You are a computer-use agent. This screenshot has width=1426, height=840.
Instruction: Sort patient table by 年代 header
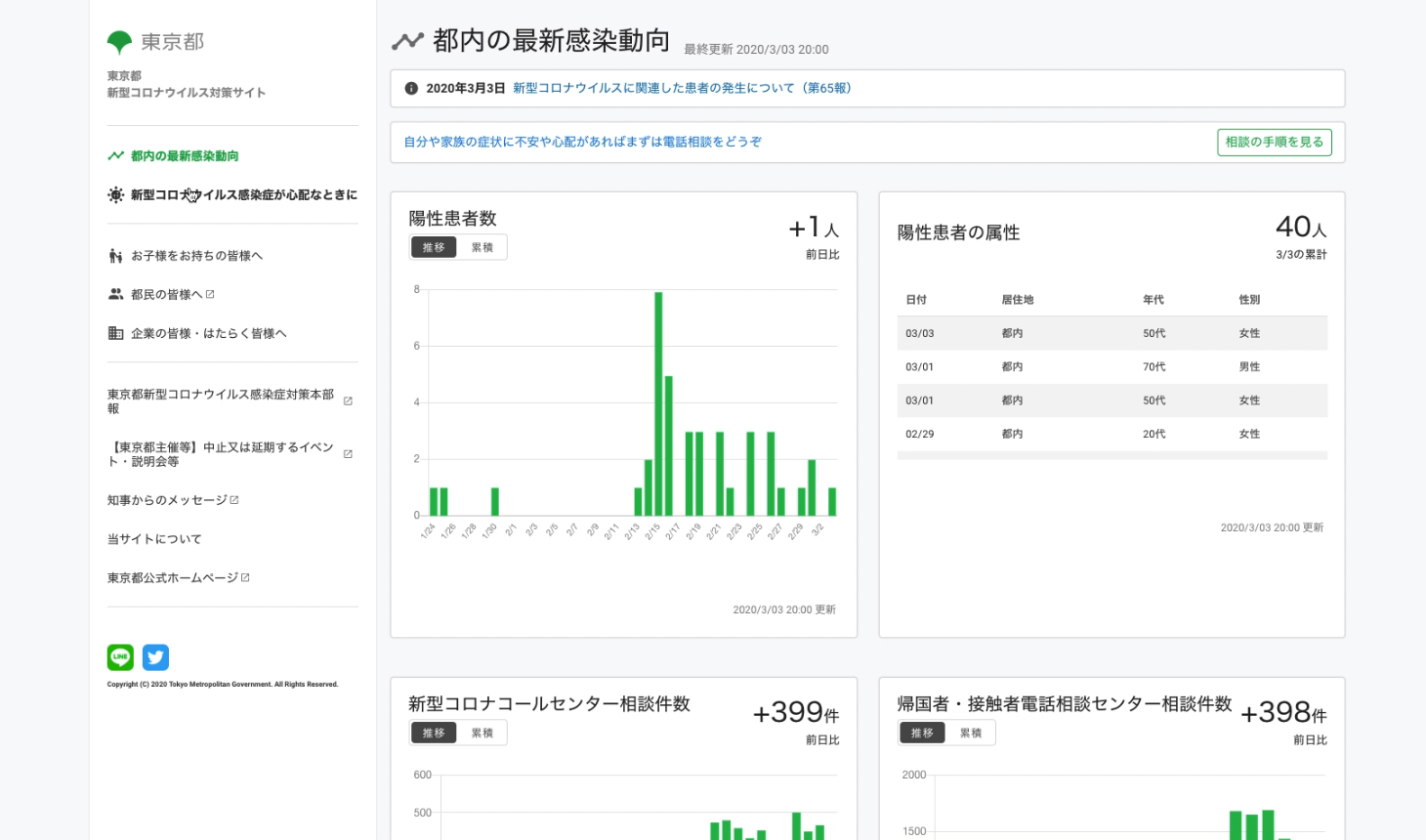1153,300
